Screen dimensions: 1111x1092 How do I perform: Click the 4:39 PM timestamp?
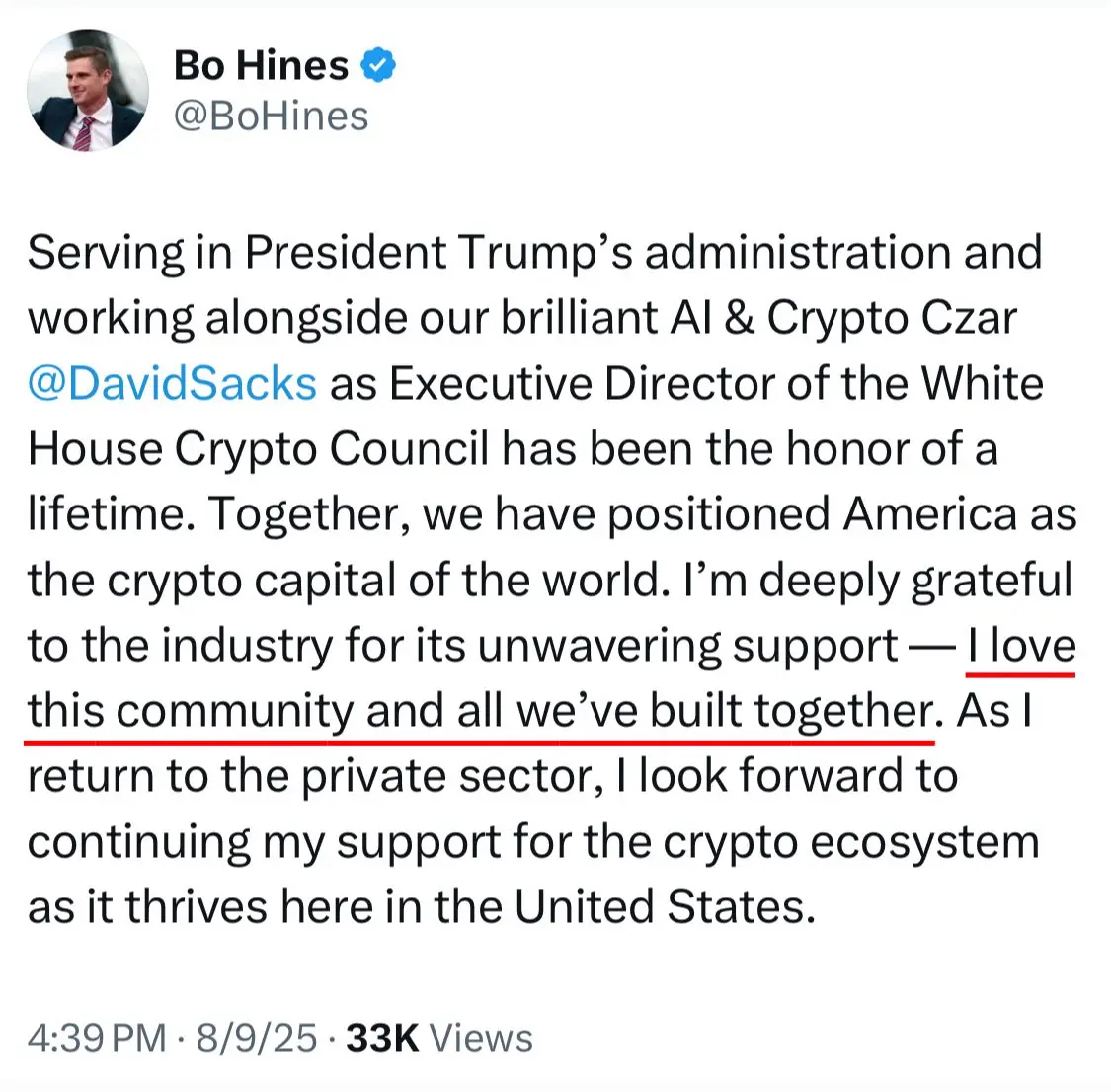pos(97,1038)
